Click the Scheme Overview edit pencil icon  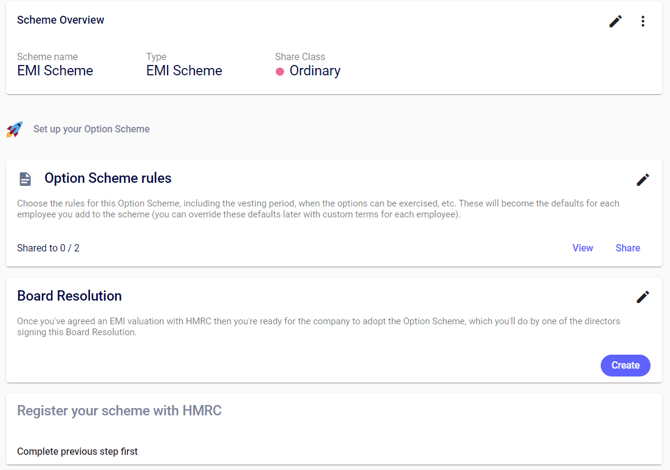pos(615,21)
